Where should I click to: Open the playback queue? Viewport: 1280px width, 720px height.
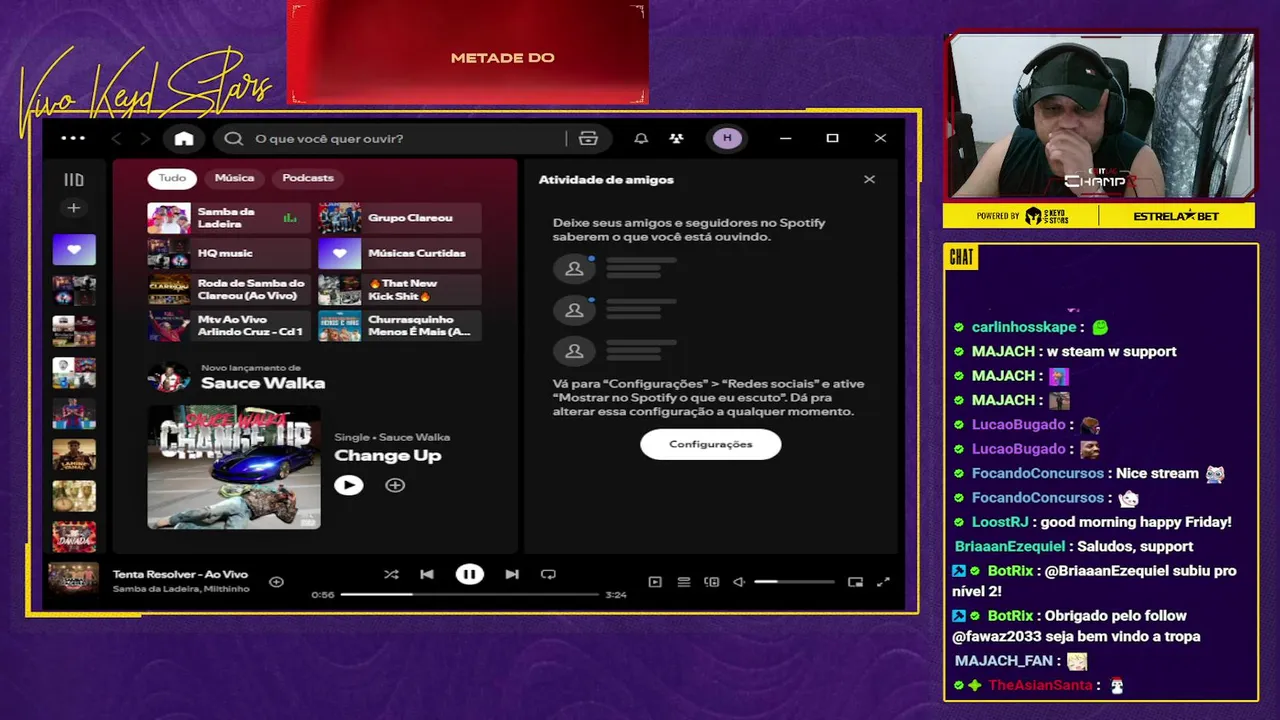click(684, 582)
